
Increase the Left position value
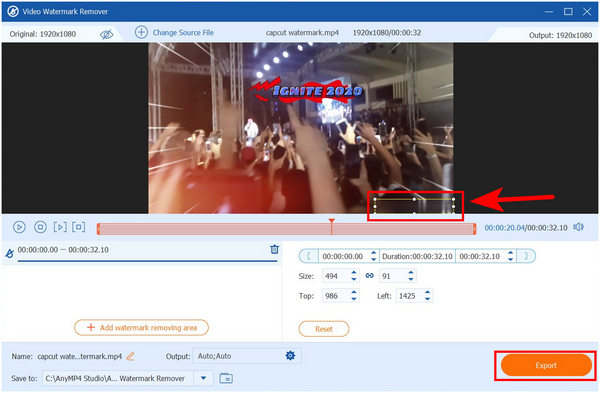(427, 292)
